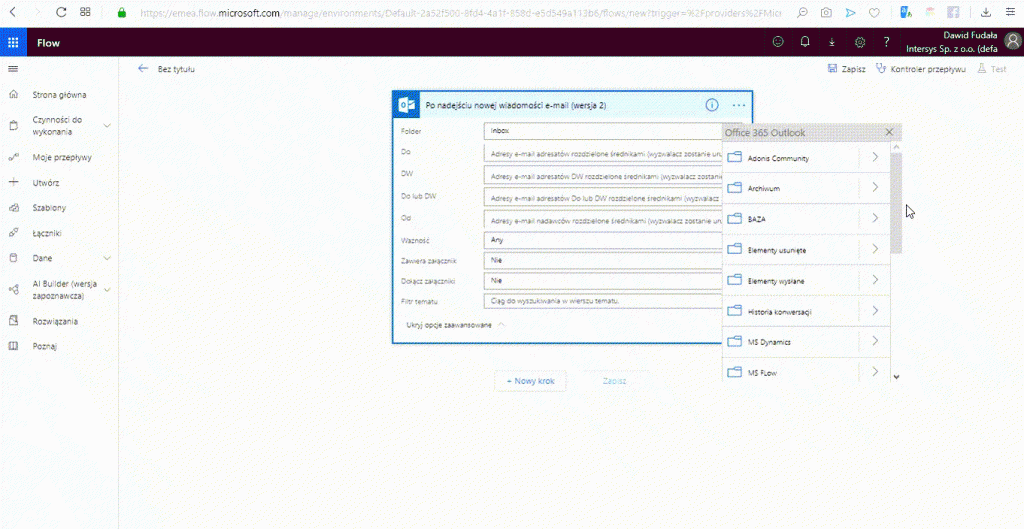Open the trigger card ellipsis menu

click(739, 104)
